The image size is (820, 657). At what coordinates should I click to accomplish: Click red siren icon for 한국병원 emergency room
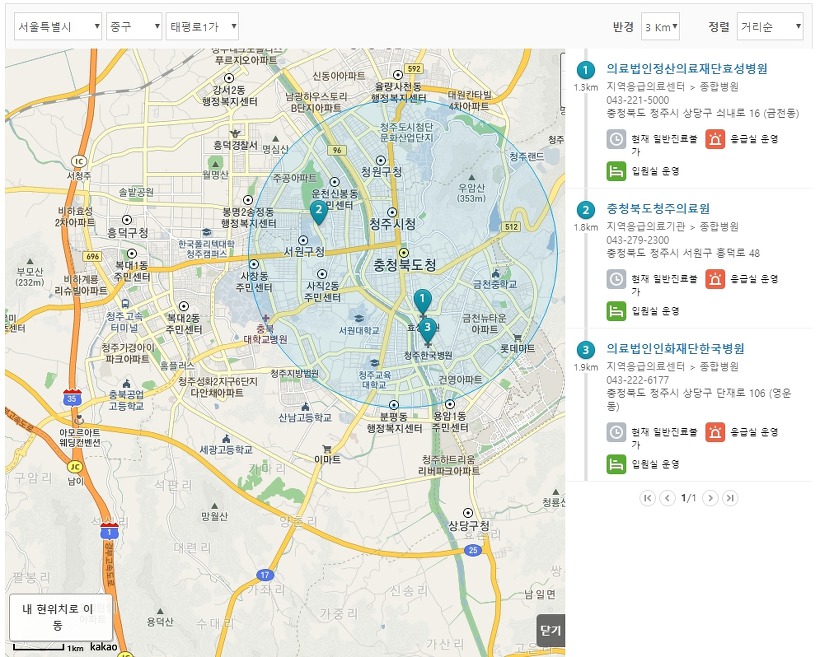pyautogui.click(x=715, y=432)
